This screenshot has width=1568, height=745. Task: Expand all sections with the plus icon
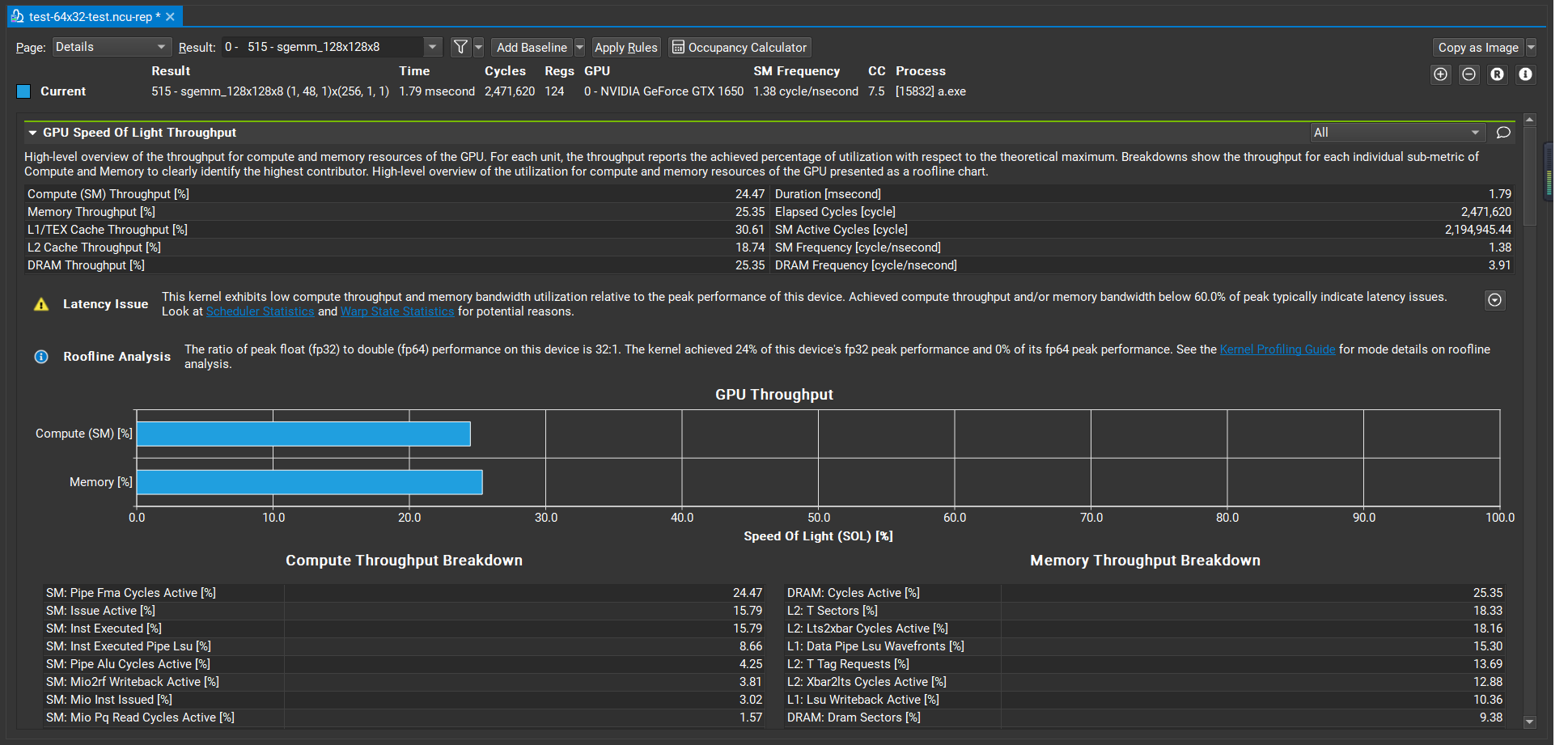(1440, 74)
